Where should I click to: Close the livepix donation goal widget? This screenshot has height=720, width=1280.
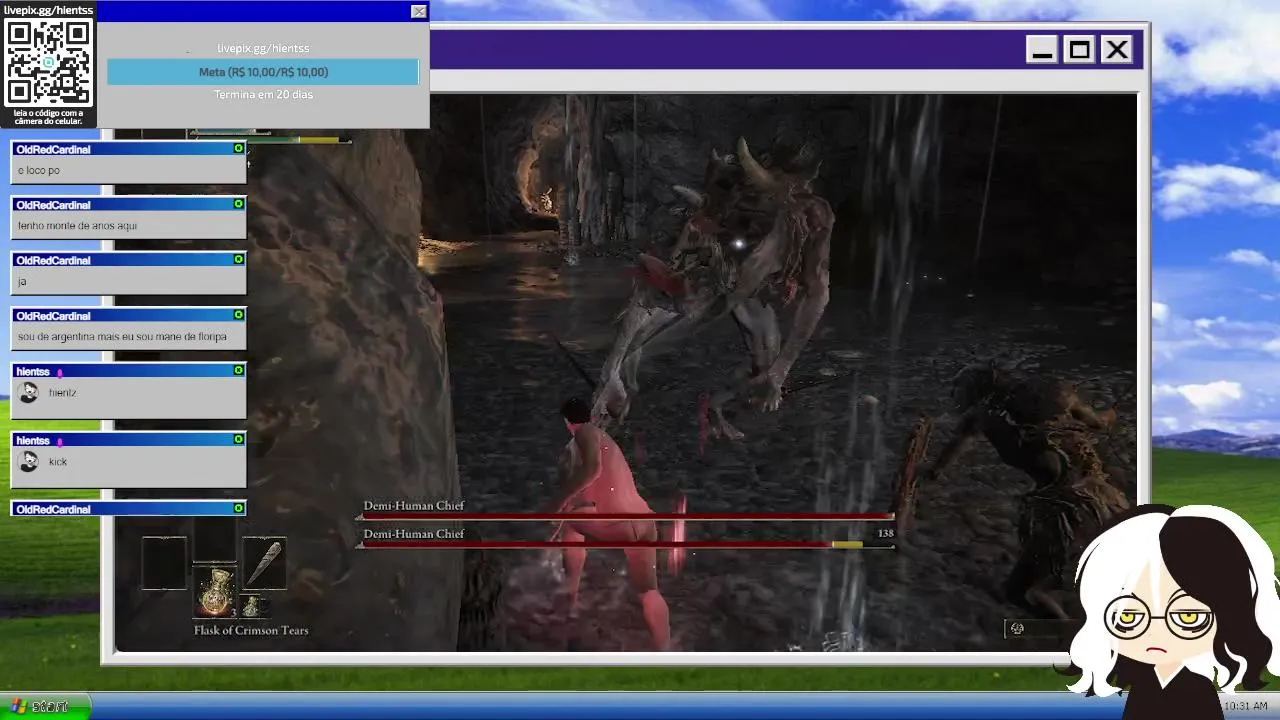pos(418,12)
